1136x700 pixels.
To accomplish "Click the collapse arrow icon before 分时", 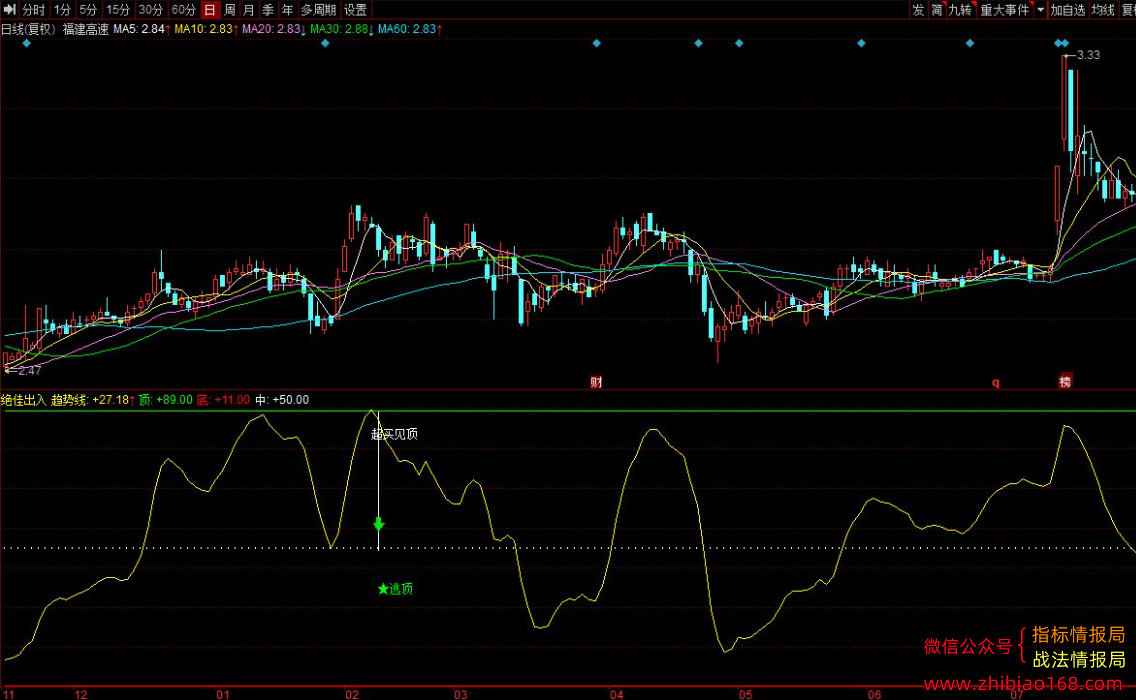I will [x=9, y=9].
